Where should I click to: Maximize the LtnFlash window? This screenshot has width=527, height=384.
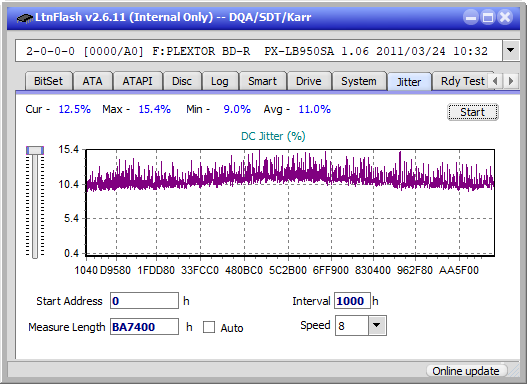(488, 17)
